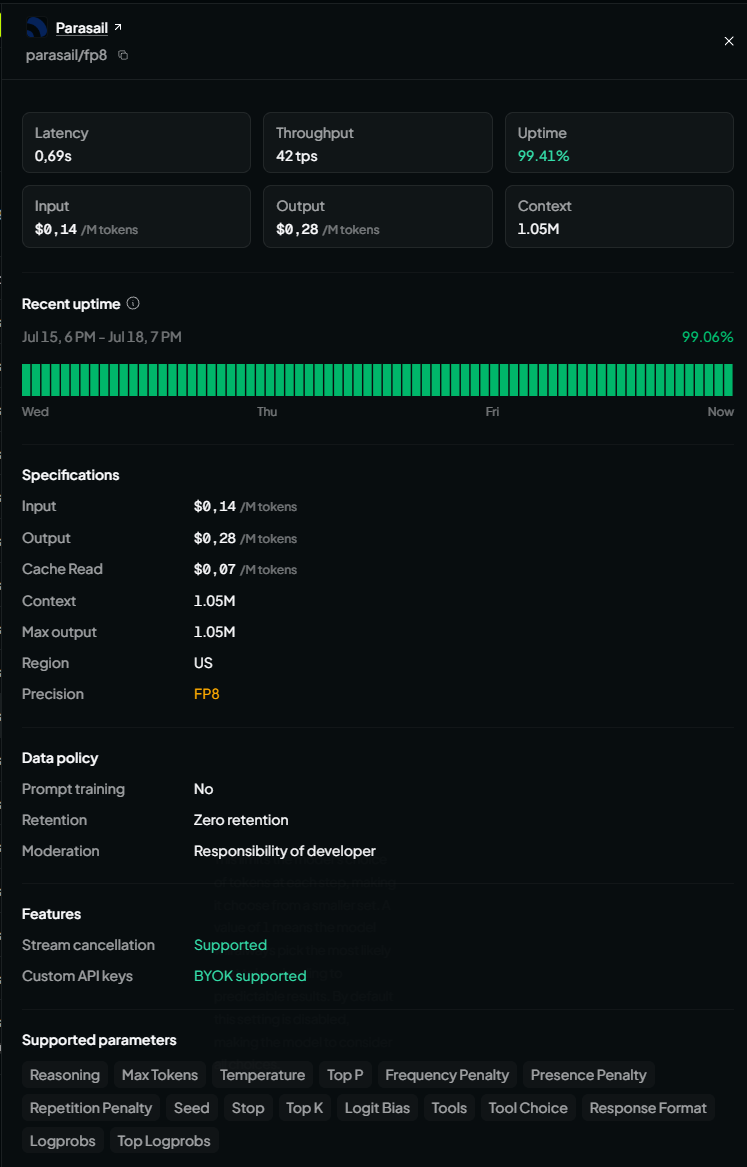747x1167 pixels.
Task: Click the Supported parameters heading
Action: coord(99,1040)
